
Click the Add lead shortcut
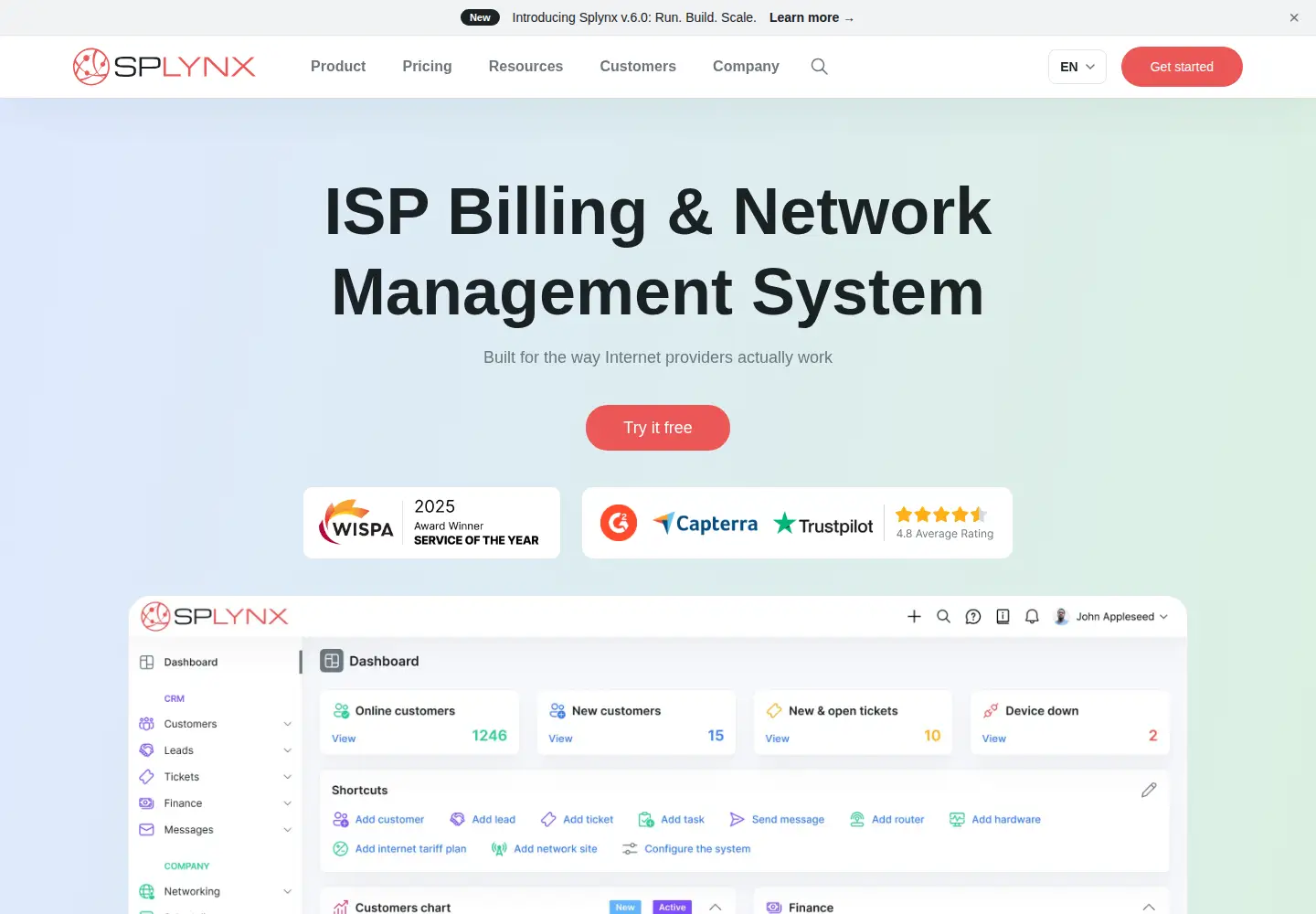(x=483, y=820)
